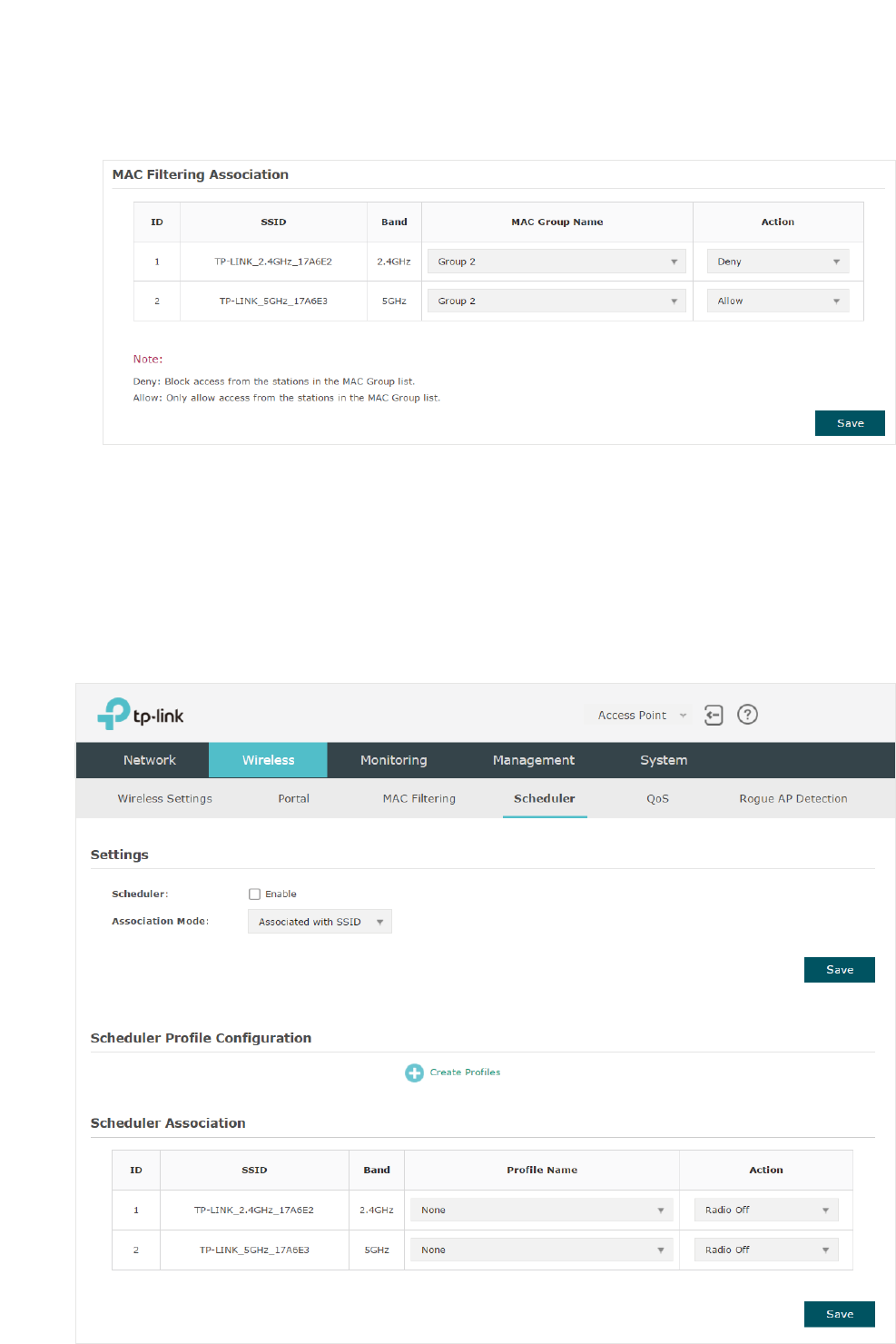Click TP-LINK_5GHz_17A6E3 in Scheduler Association table
This screenshot has width=896, height=1344.
tap(254, 1250)
